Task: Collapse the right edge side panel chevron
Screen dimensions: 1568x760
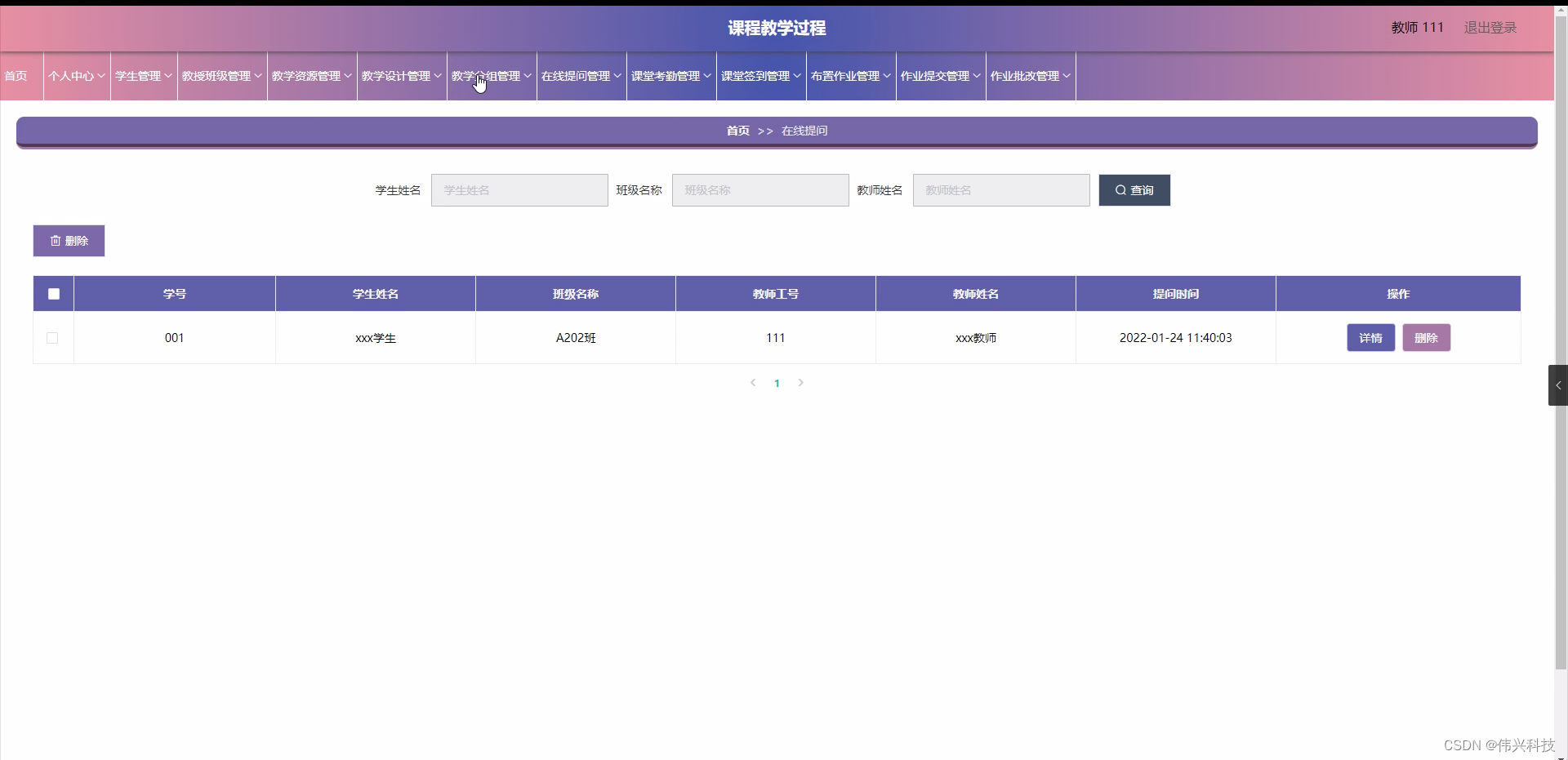Action: [x=1557, y=384]
